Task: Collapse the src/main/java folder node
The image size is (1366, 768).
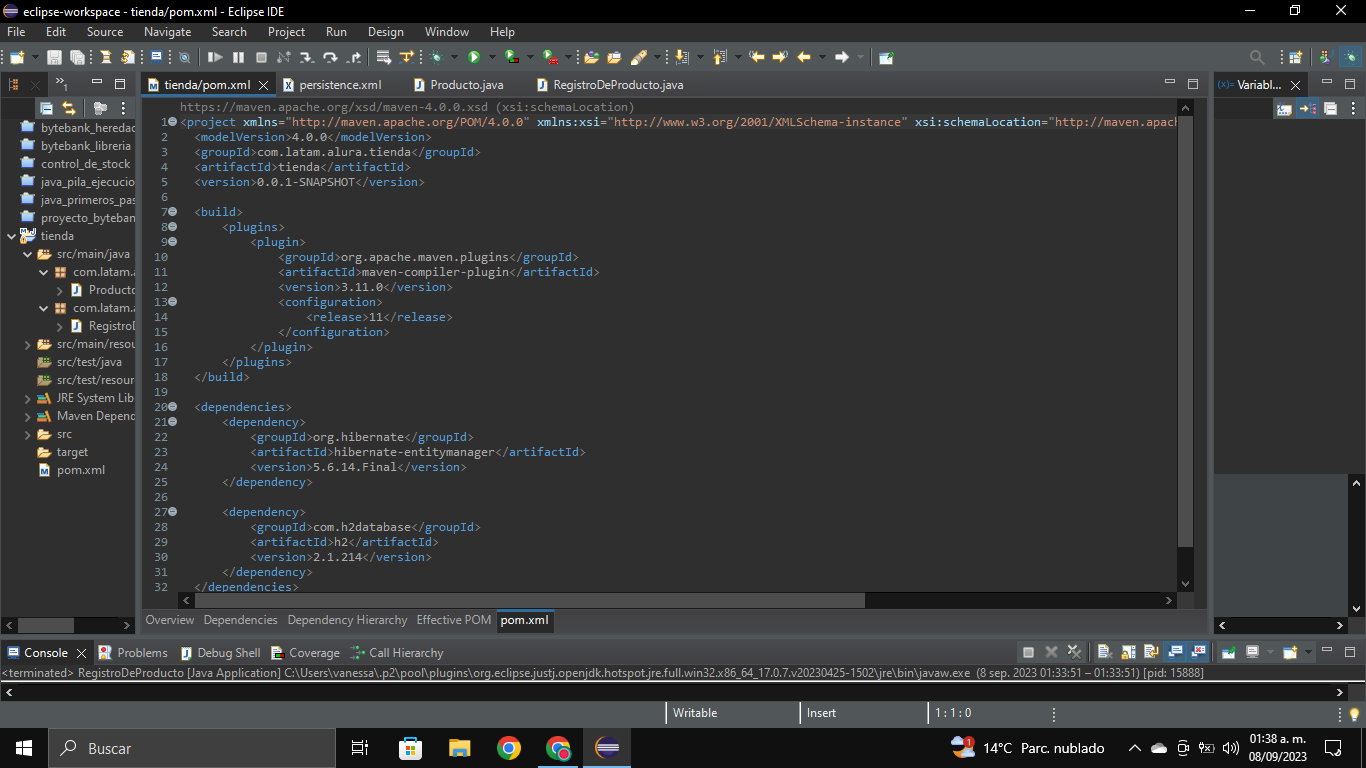Action: 28,254
